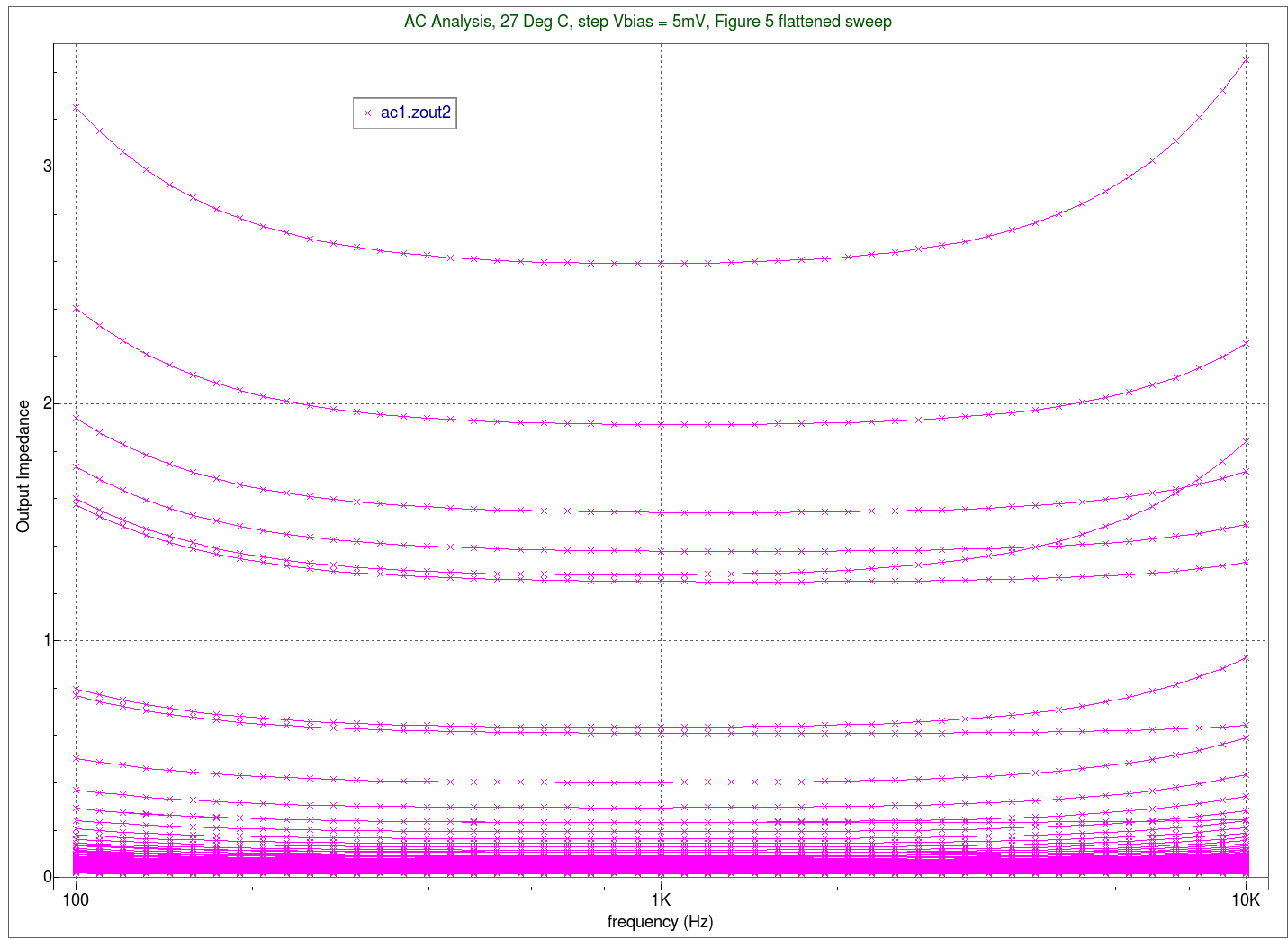Click the y-axis tick label 1

click(x=48, y=640)
